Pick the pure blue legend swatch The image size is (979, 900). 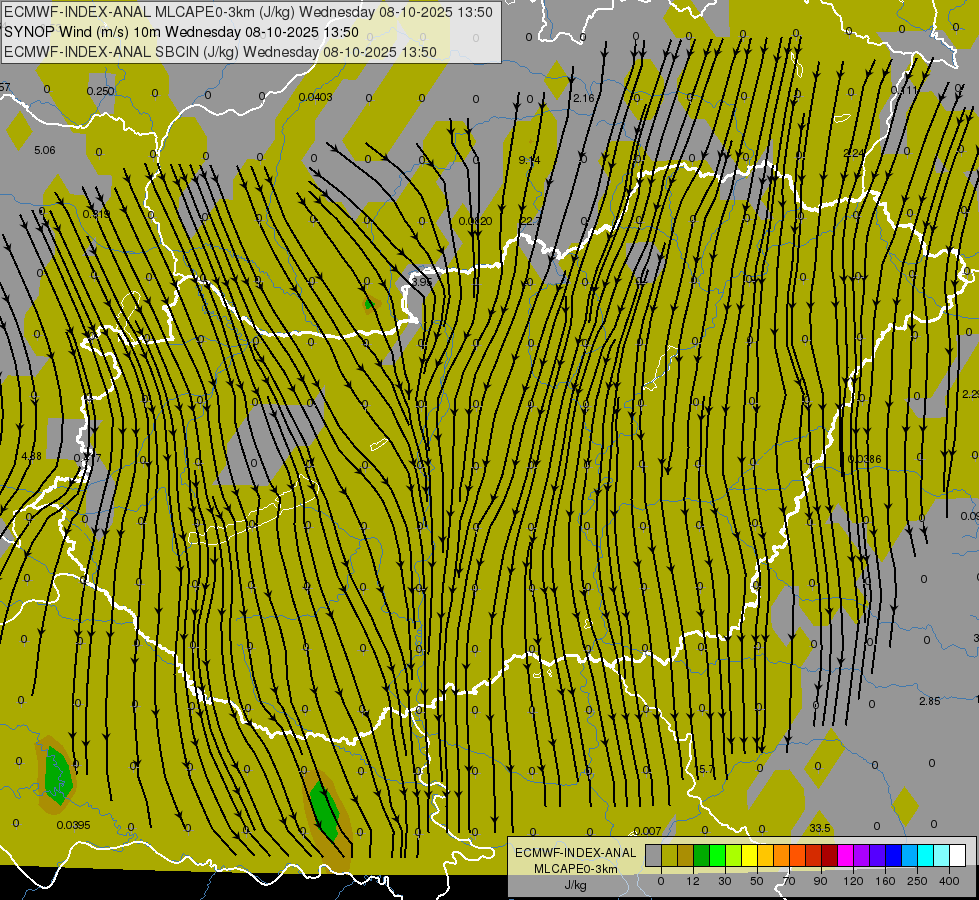coord(893,855)
